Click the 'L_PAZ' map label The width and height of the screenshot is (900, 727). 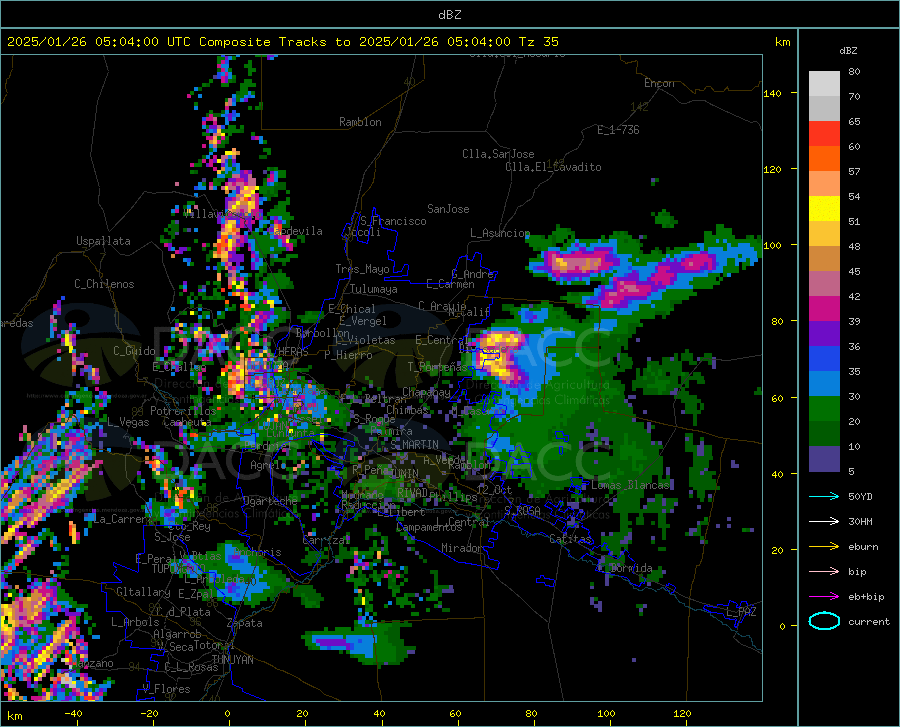click(x=741, y=612)
